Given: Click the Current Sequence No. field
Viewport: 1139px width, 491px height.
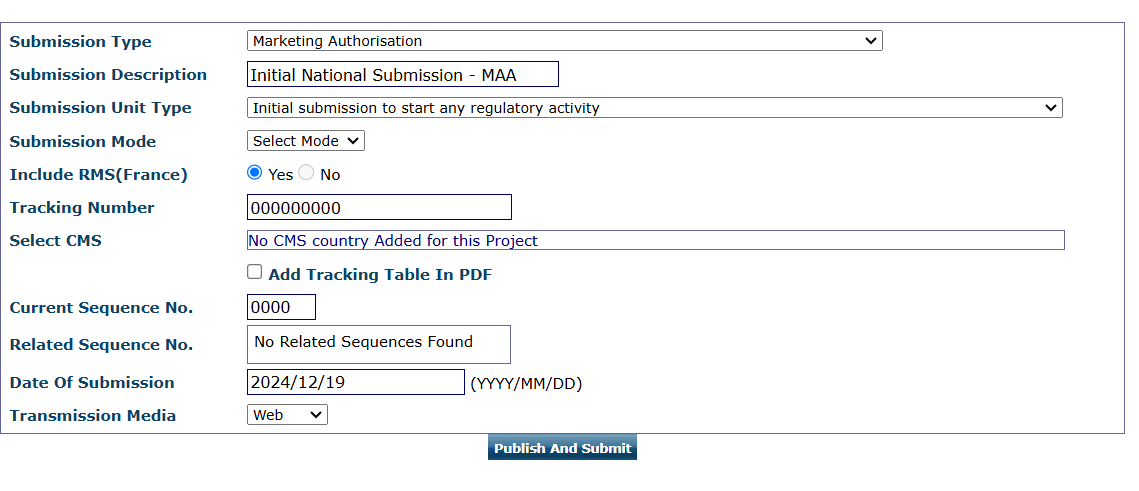Looking at the screenshot, I should click(281, 307).
